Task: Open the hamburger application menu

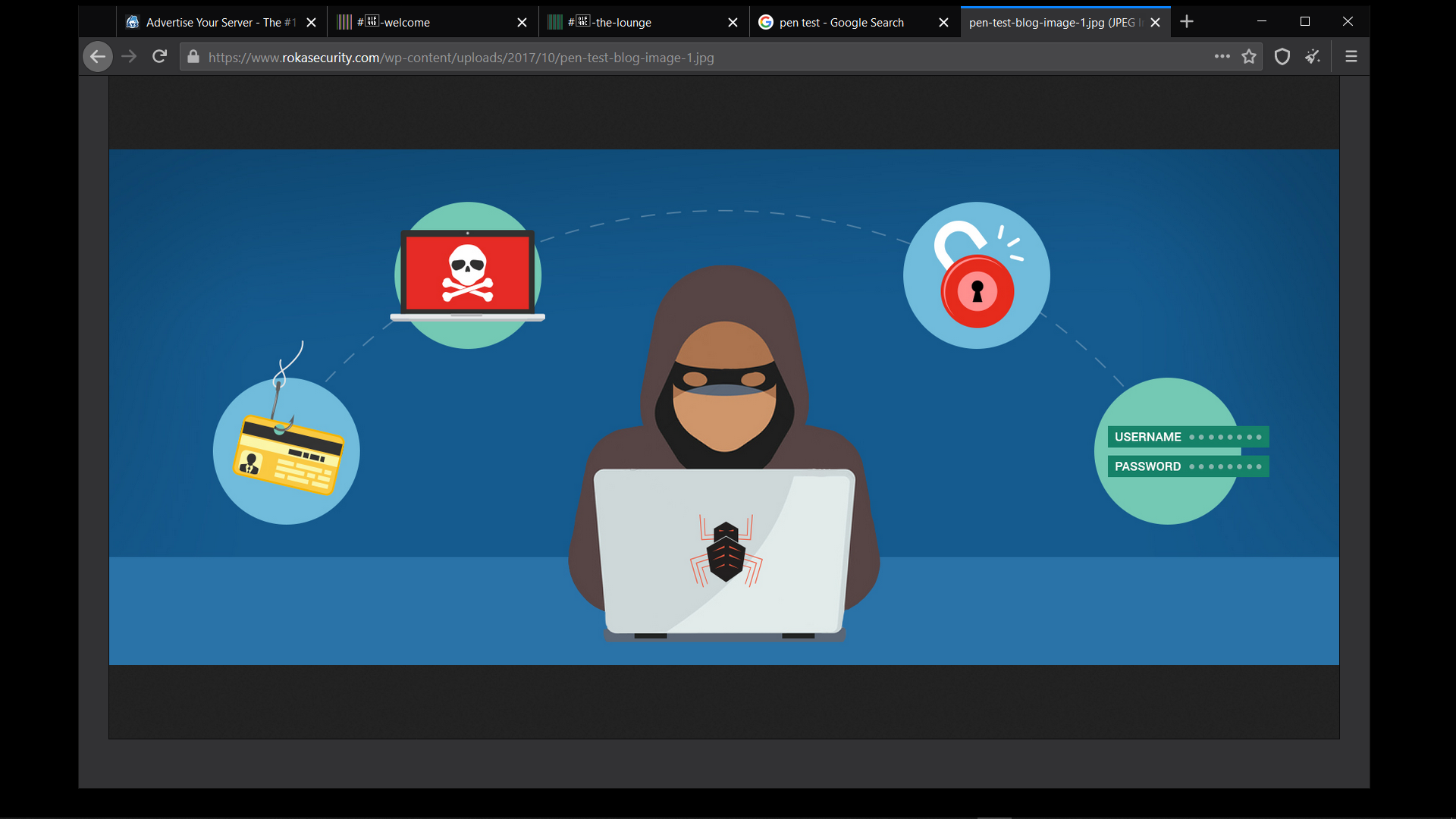Action: pos(1351,57)
